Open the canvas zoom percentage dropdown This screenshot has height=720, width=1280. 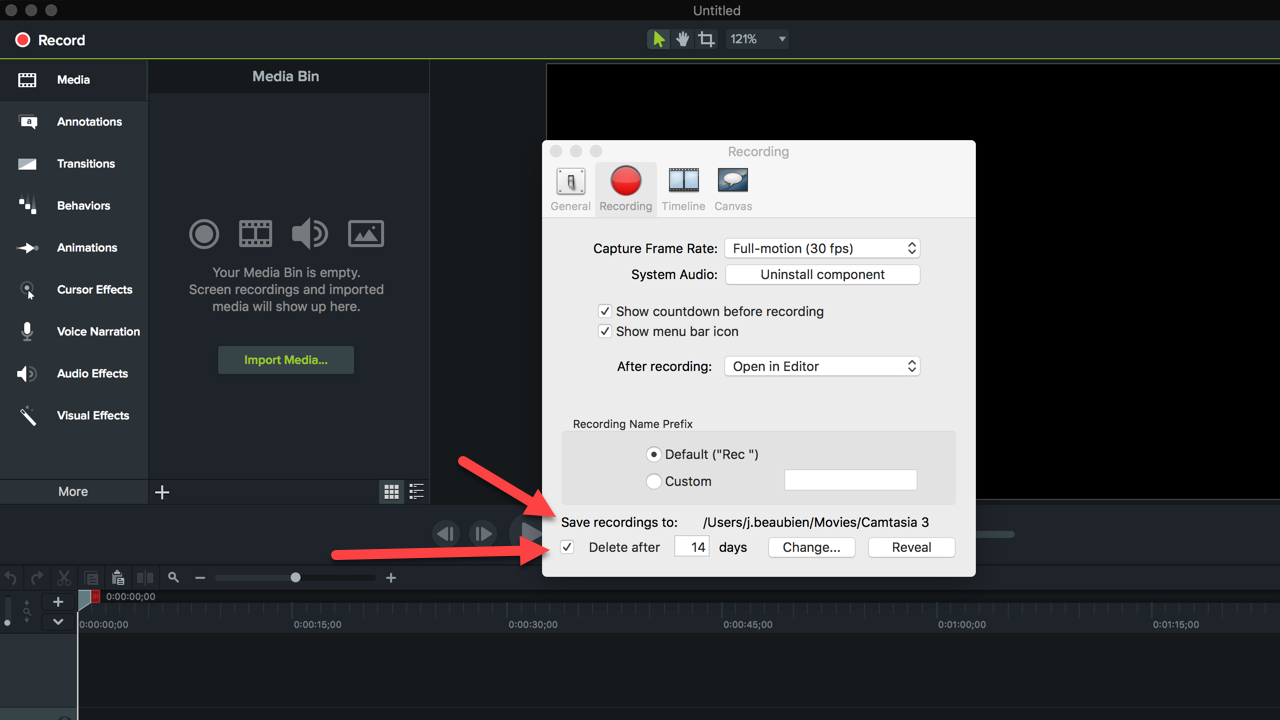point(758,39)
